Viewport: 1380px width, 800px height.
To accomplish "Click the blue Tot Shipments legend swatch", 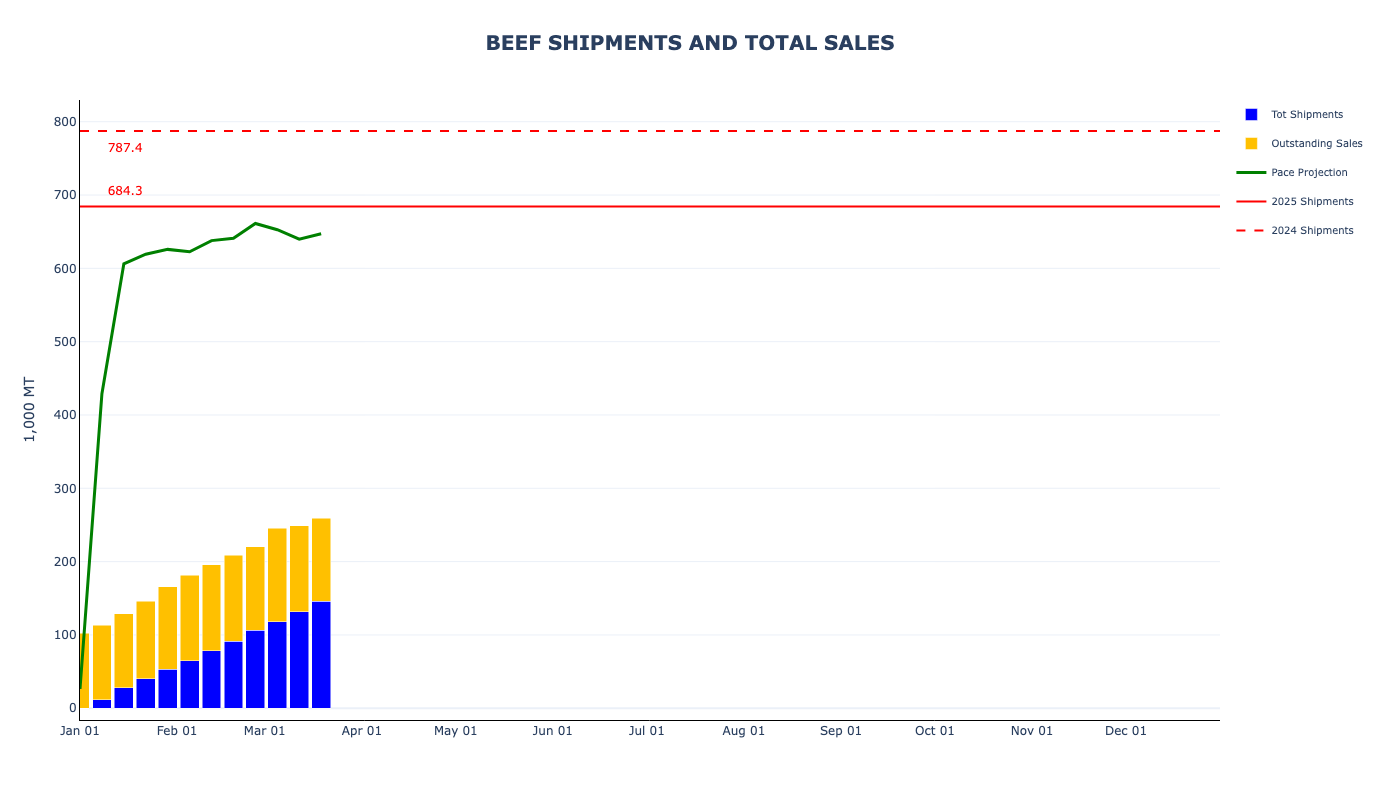I will click(1251, 115).
